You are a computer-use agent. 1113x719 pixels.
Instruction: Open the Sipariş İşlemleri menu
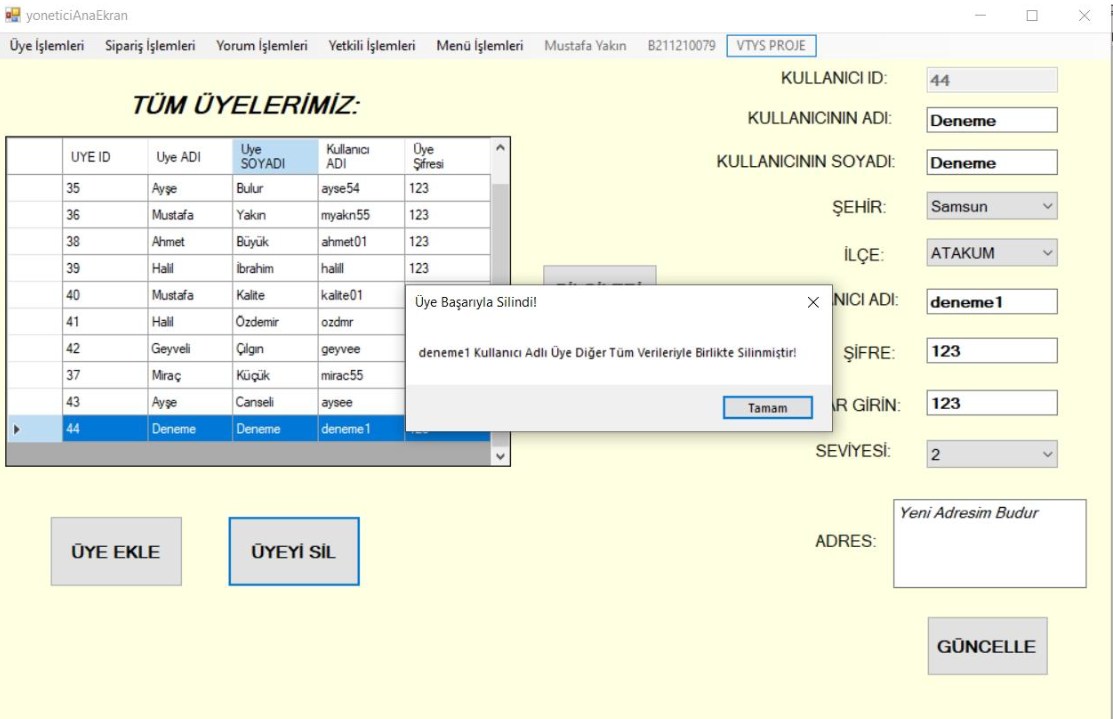click(x=150, y=46)
